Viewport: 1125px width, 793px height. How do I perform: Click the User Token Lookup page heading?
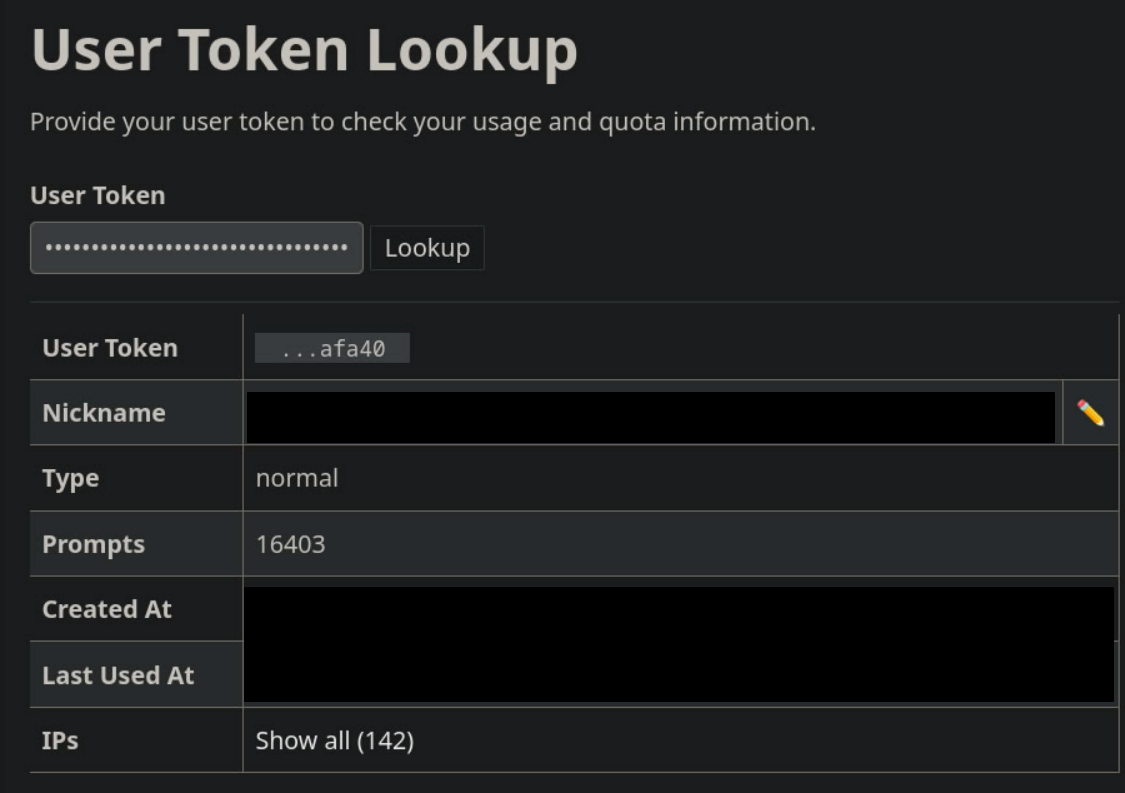(x=304, y=50)
